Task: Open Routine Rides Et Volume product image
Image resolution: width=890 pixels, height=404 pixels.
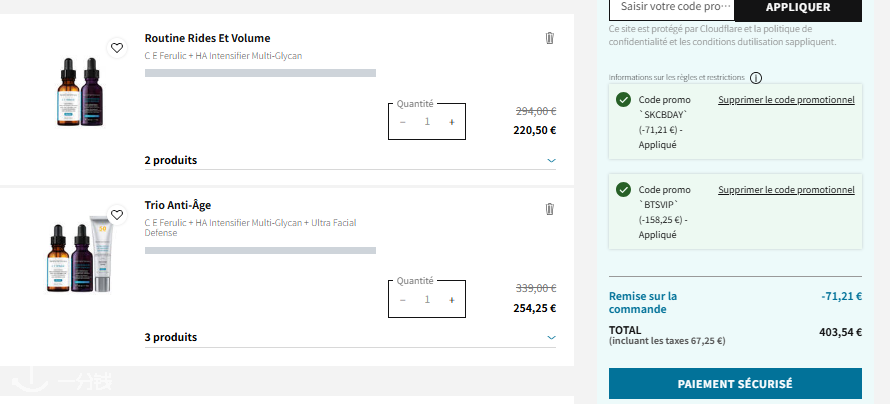Action: click(x=80, y=91)
